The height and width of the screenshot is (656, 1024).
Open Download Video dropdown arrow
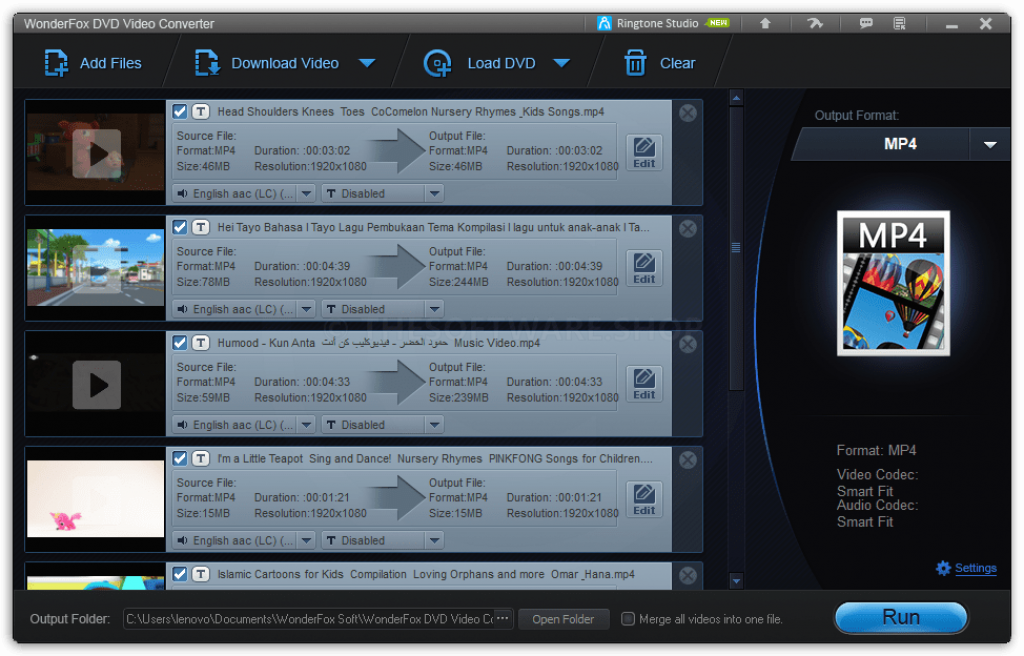click(367, 63)
